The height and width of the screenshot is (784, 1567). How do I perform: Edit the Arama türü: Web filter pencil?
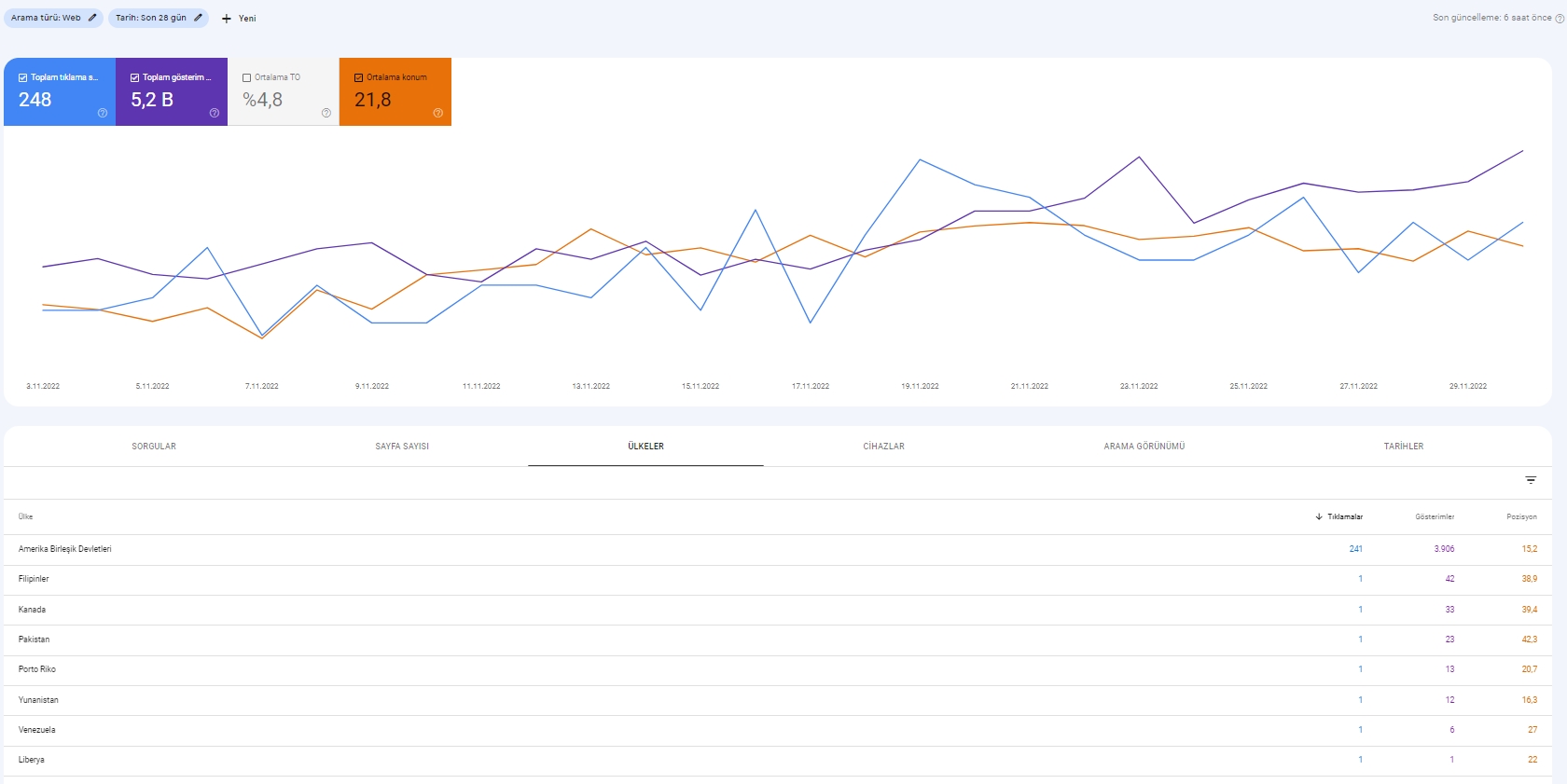coord(92,18)
